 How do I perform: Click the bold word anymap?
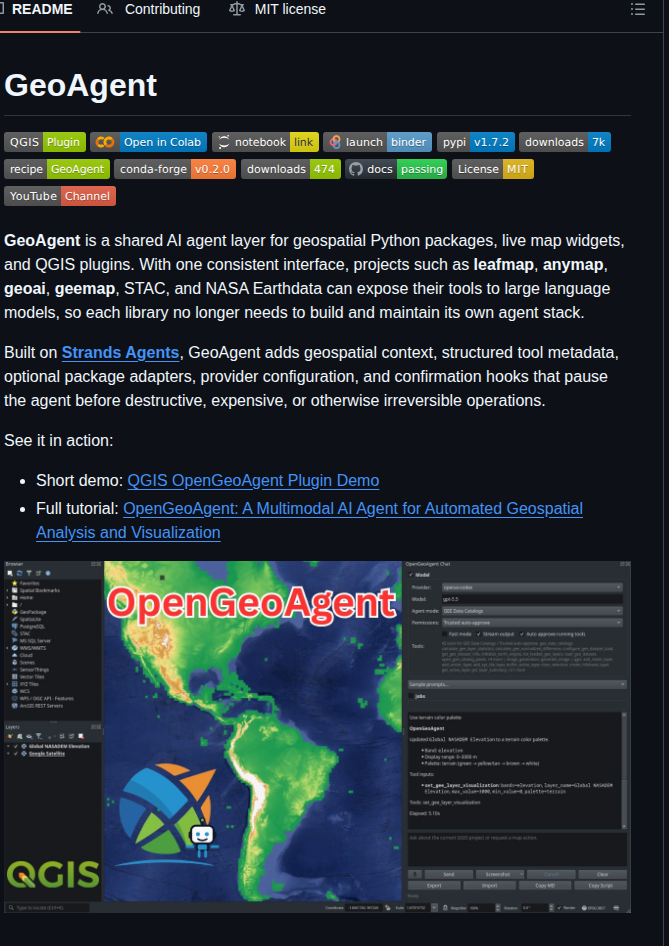[x=575, y=265]
